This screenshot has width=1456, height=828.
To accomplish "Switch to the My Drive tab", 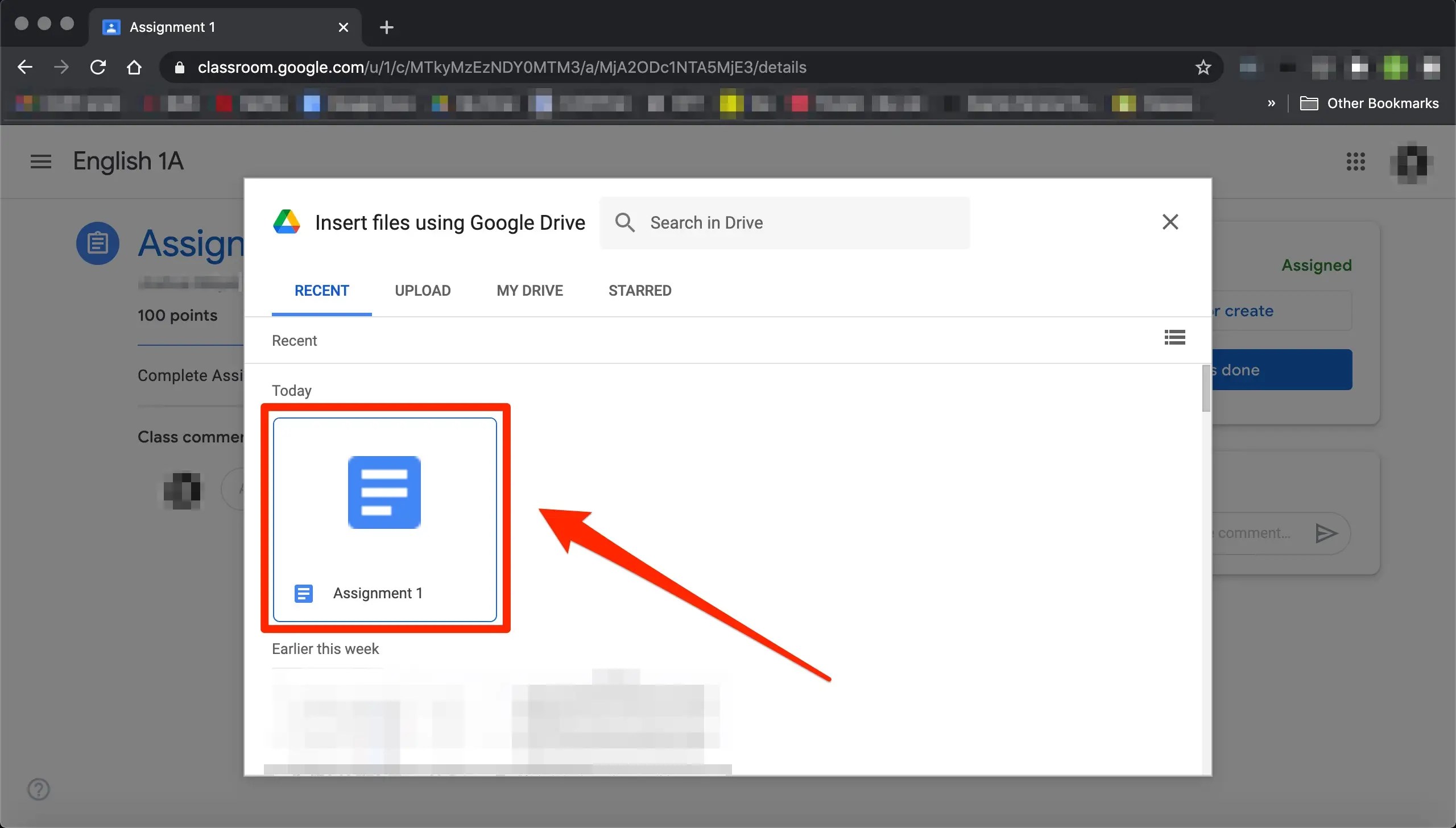I will pos(530,291).
